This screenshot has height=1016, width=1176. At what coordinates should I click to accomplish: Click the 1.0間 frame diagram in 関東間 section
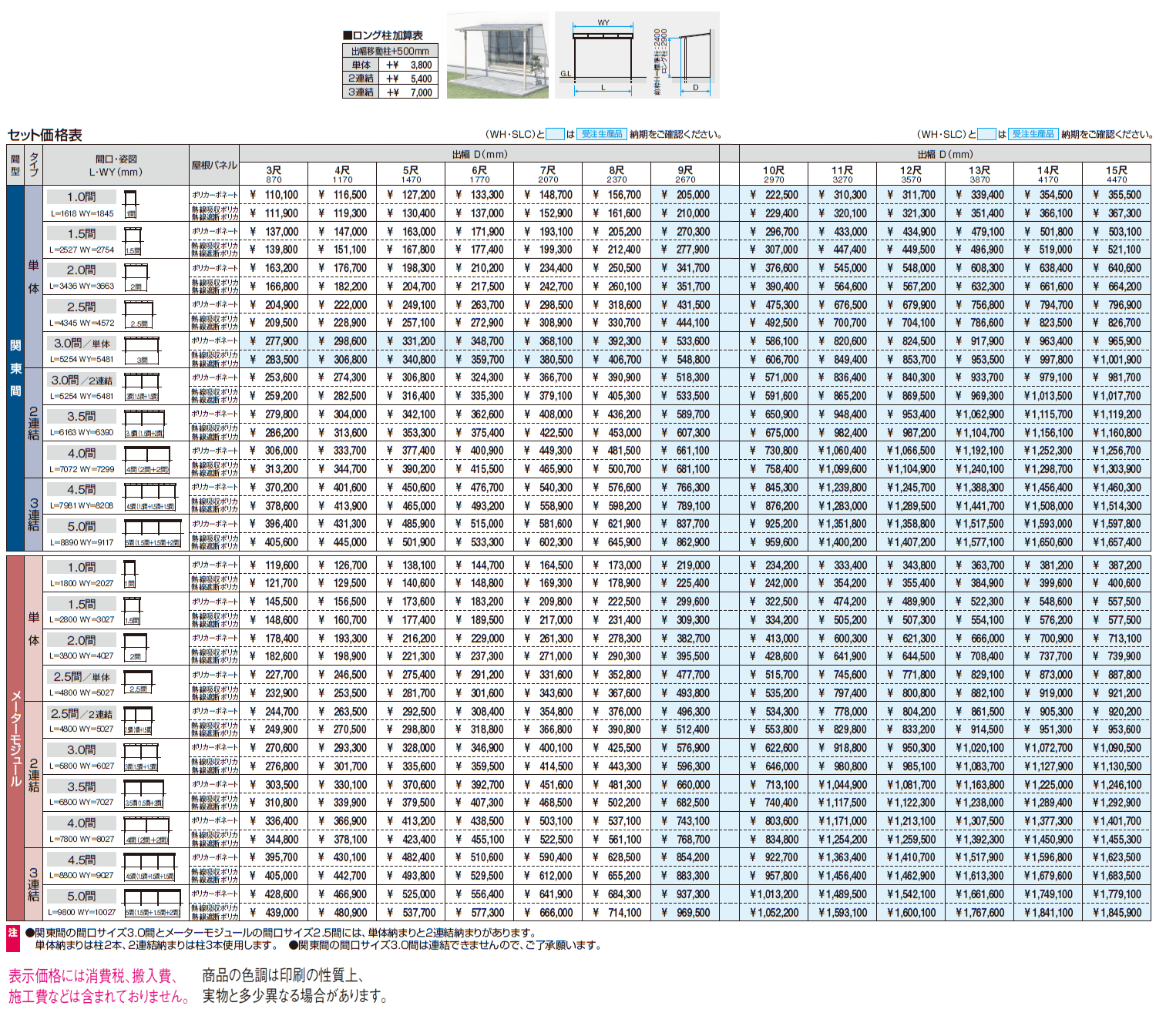tap(130, 203)
